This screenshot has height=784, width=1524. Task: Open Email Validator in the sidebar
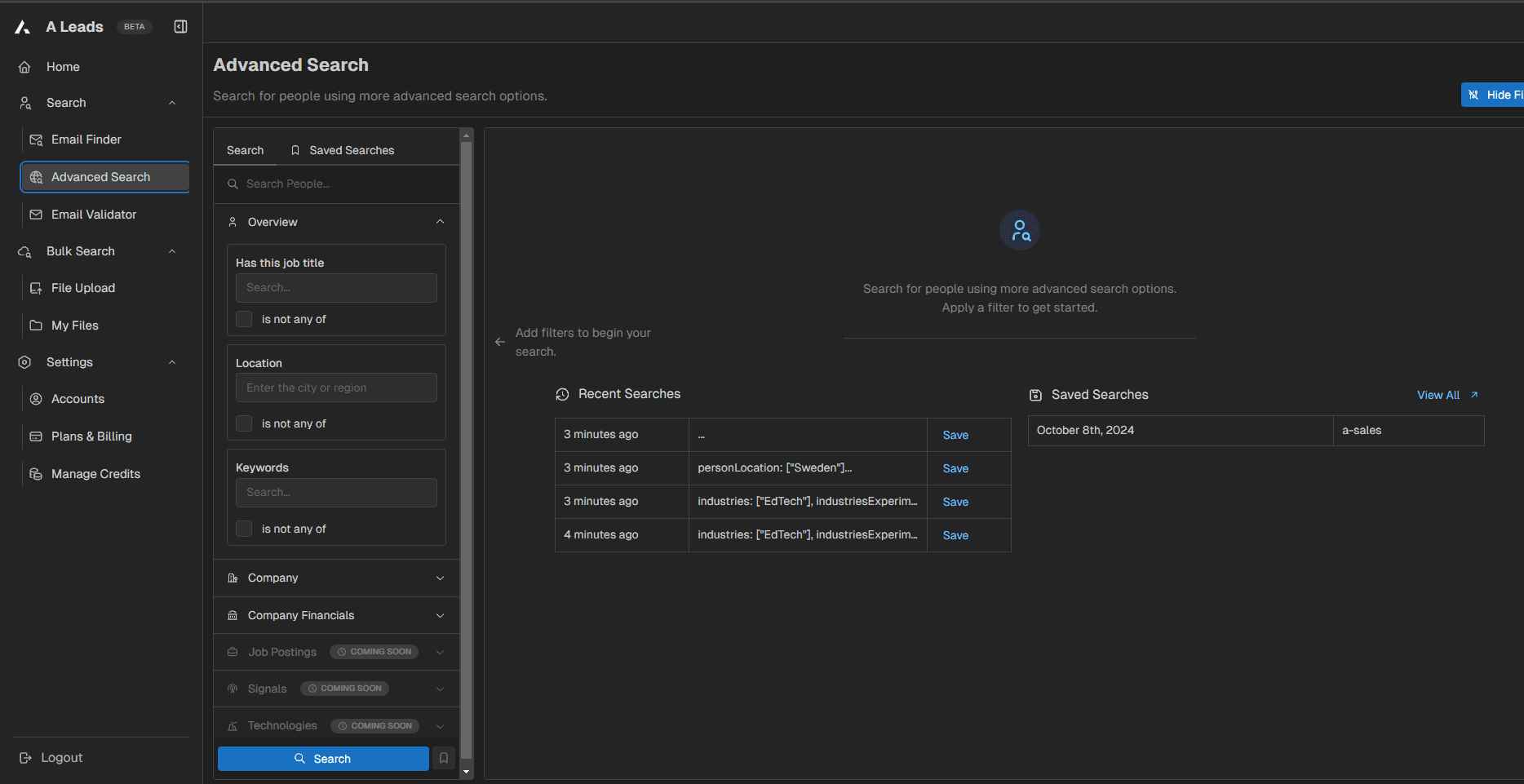tap(93, 215)
